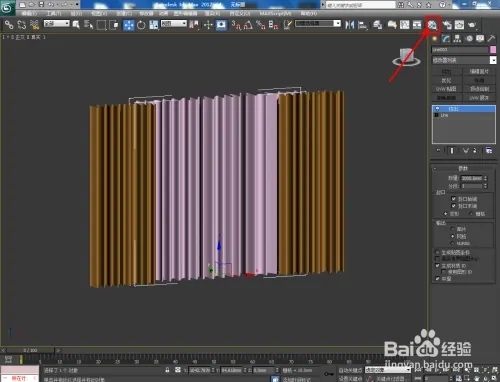Switch to the Display panel tab
The image size is (500, 382).
(x=480, y=39)
